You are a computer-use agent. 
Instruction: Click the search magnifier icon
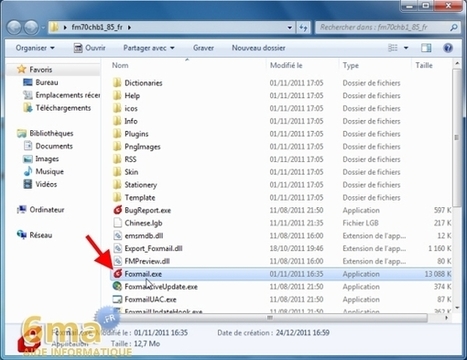(x=454, y=27)
